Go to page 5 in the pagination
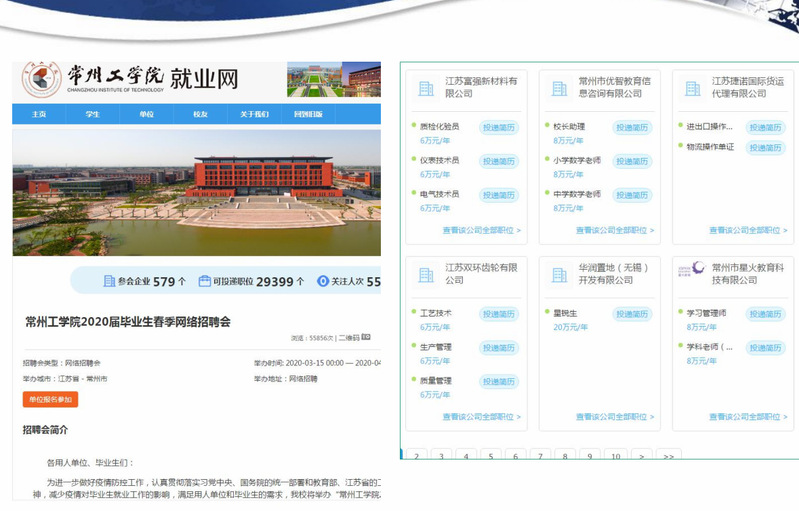The width and height of the screenshot is (799, 511). pyautogui.click(x=491, y=455)
